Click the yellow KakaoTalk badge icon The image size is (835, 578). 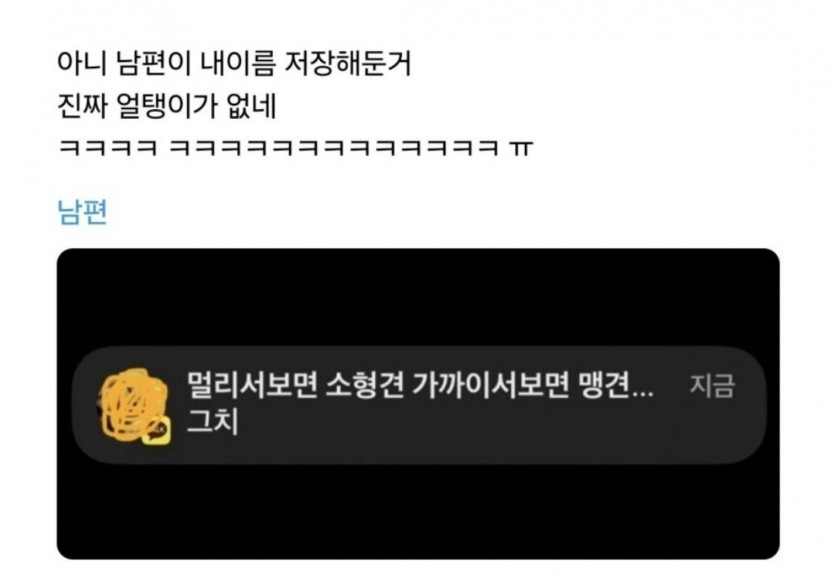pyautogui.click(x=158, y=430)
